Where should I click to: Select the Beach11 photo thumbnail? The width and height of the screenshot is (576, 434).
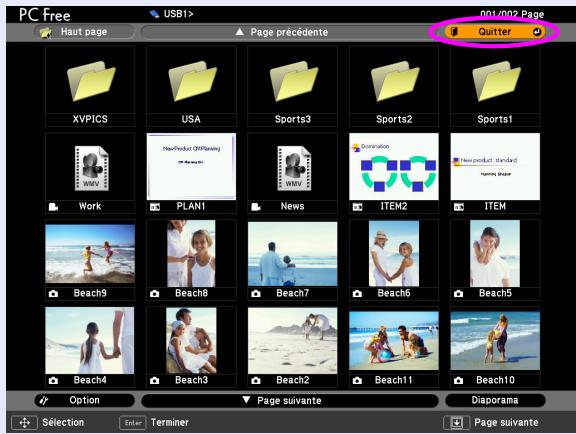394,341
